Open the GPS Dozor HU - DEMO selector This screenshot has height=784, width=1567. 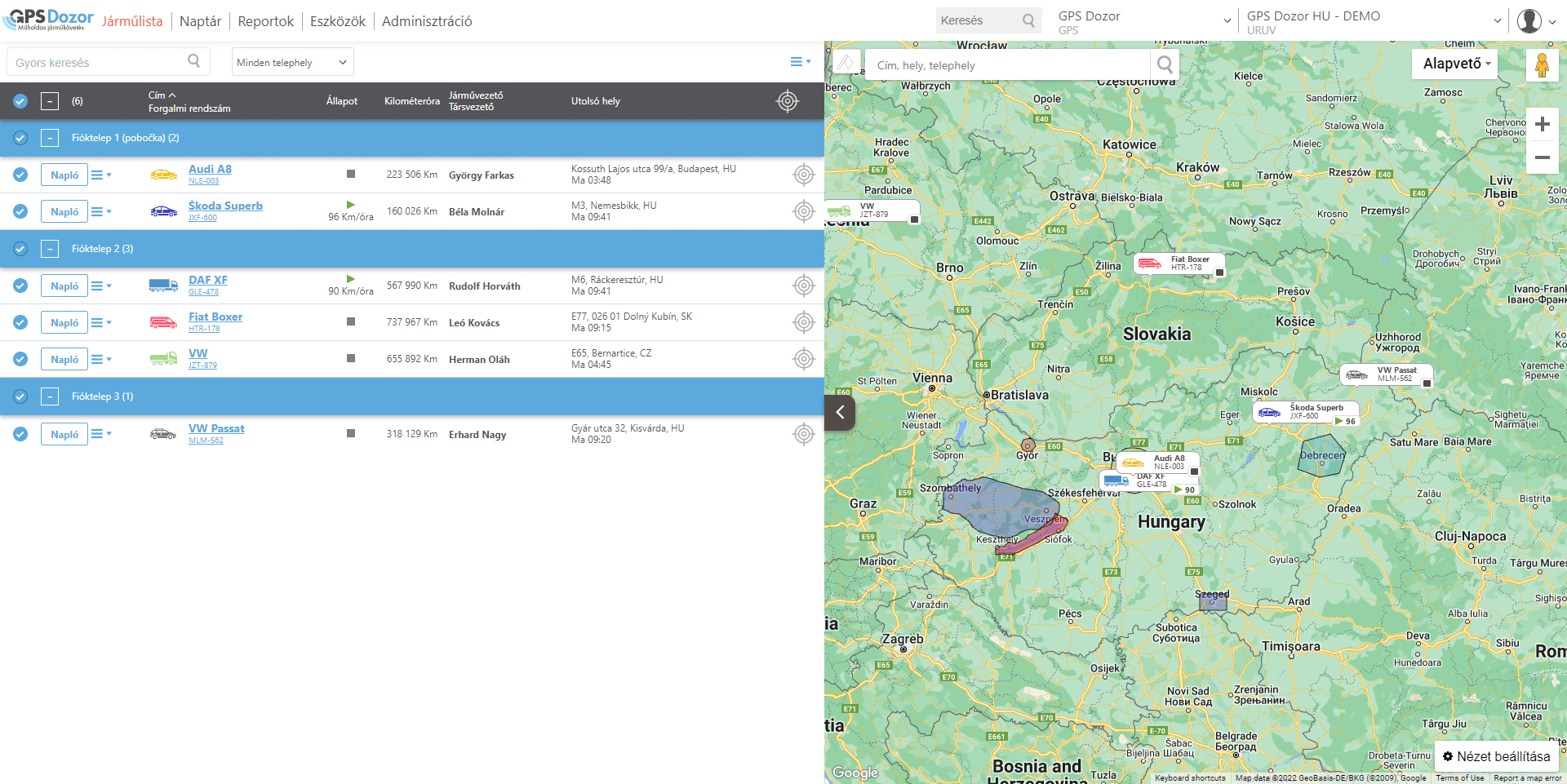(1374, 21)
